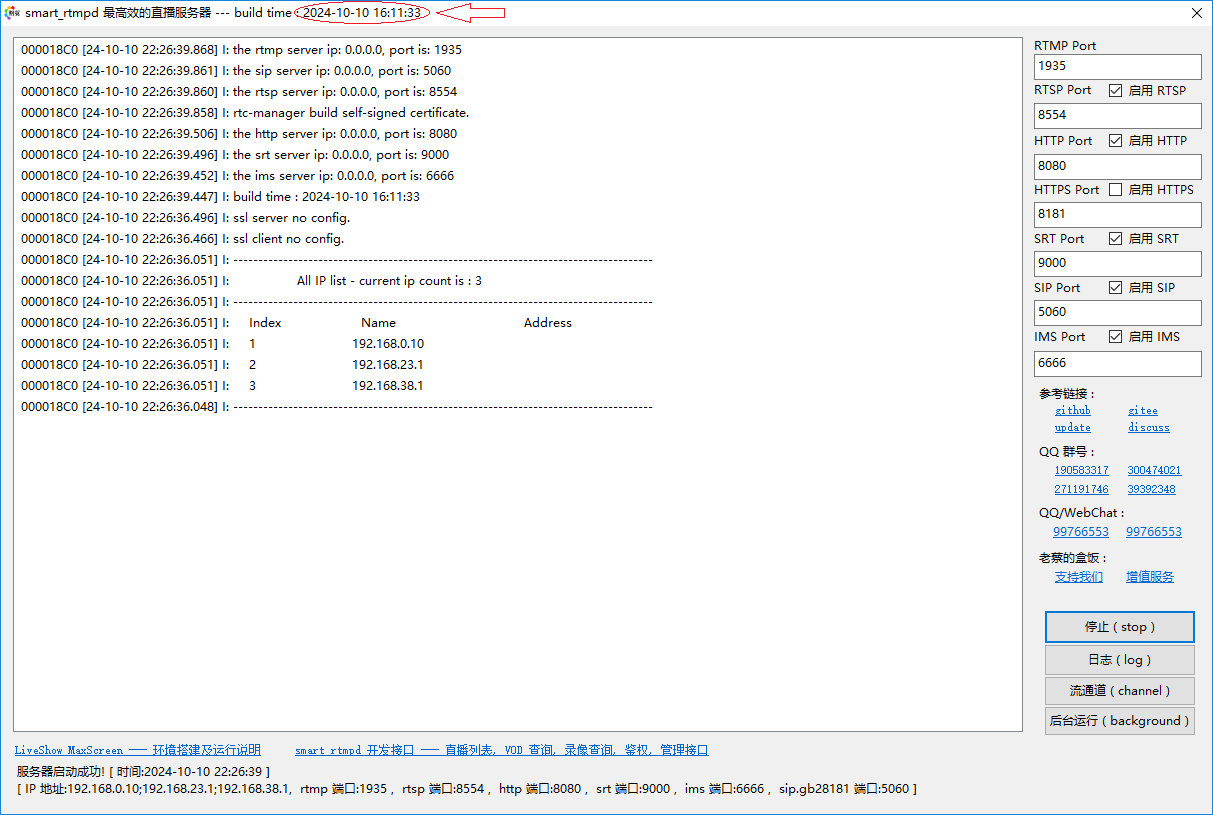Click the 支持我们 link
Screen dimensions: 1213x815
1079,577
